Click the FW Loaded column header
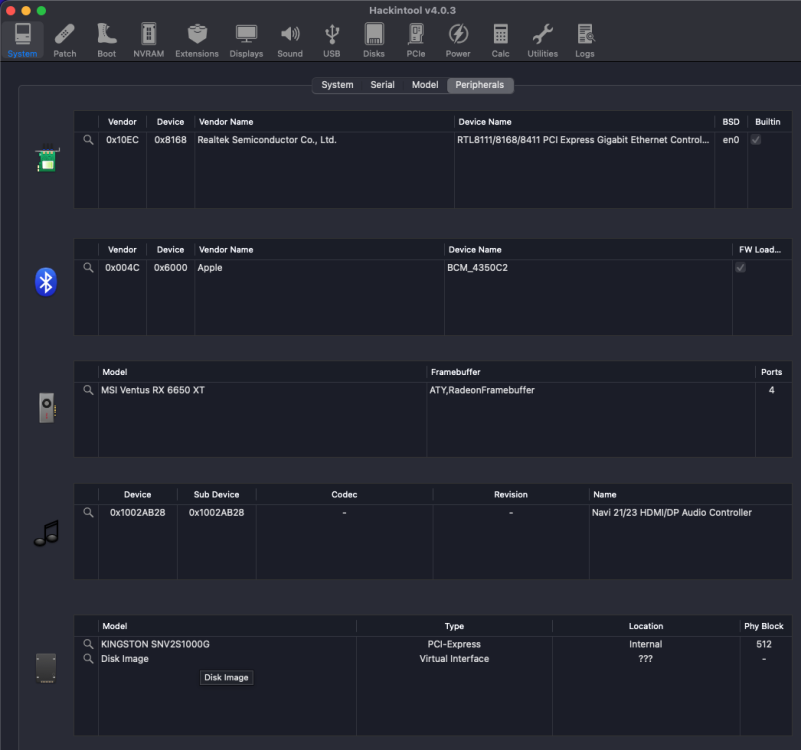This screenshot has width=801, height=750. (760, 249)
